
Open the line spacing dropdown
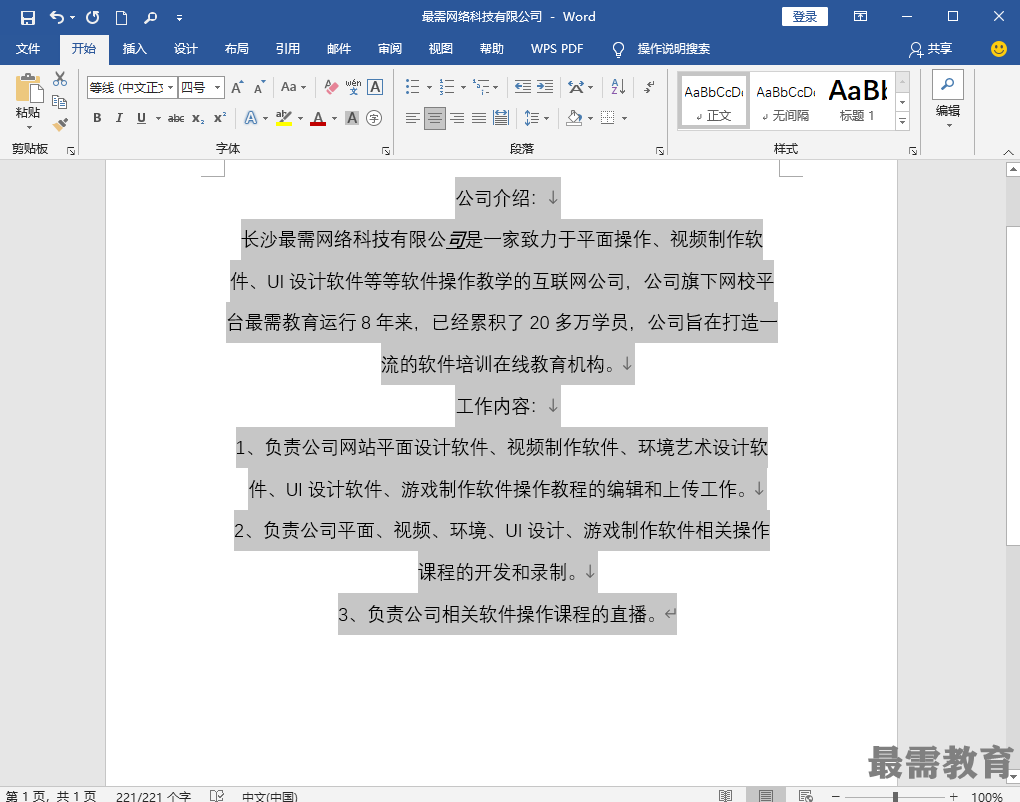click(537, 118)
